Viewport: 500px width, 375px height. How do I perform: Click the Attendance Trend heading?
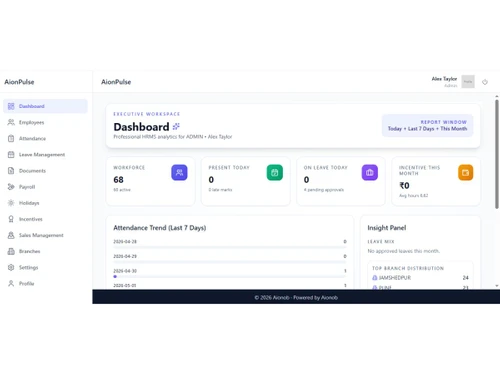coord(160,228)
